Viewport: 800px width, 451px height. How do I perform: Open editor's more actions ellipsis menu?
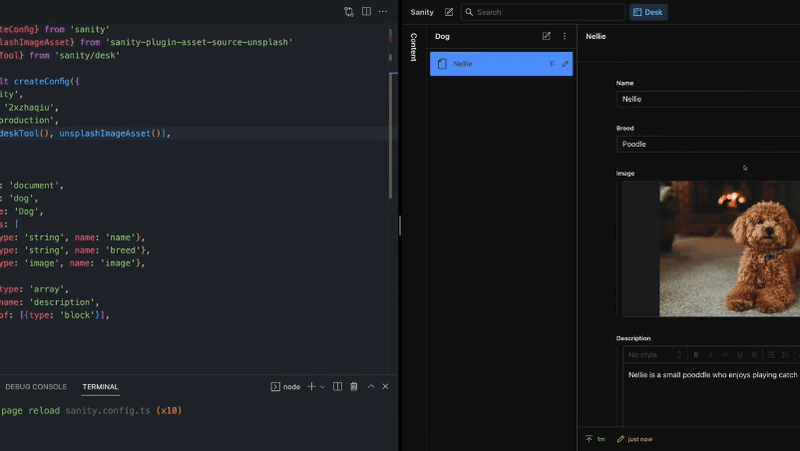coord(383,11)
